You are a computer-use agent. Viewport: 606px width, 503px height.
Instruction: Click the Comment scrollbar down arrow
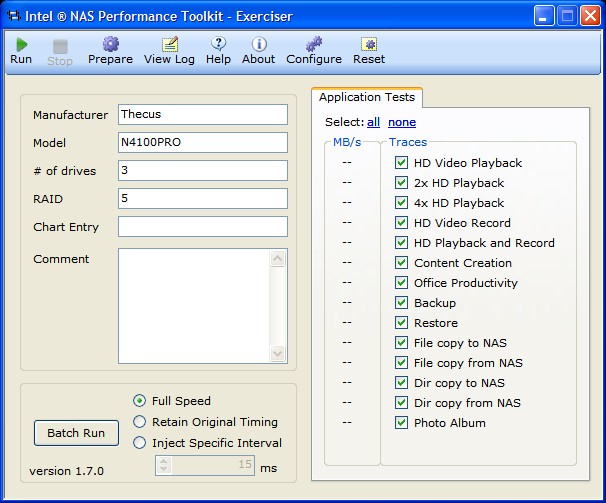(277, 353)
